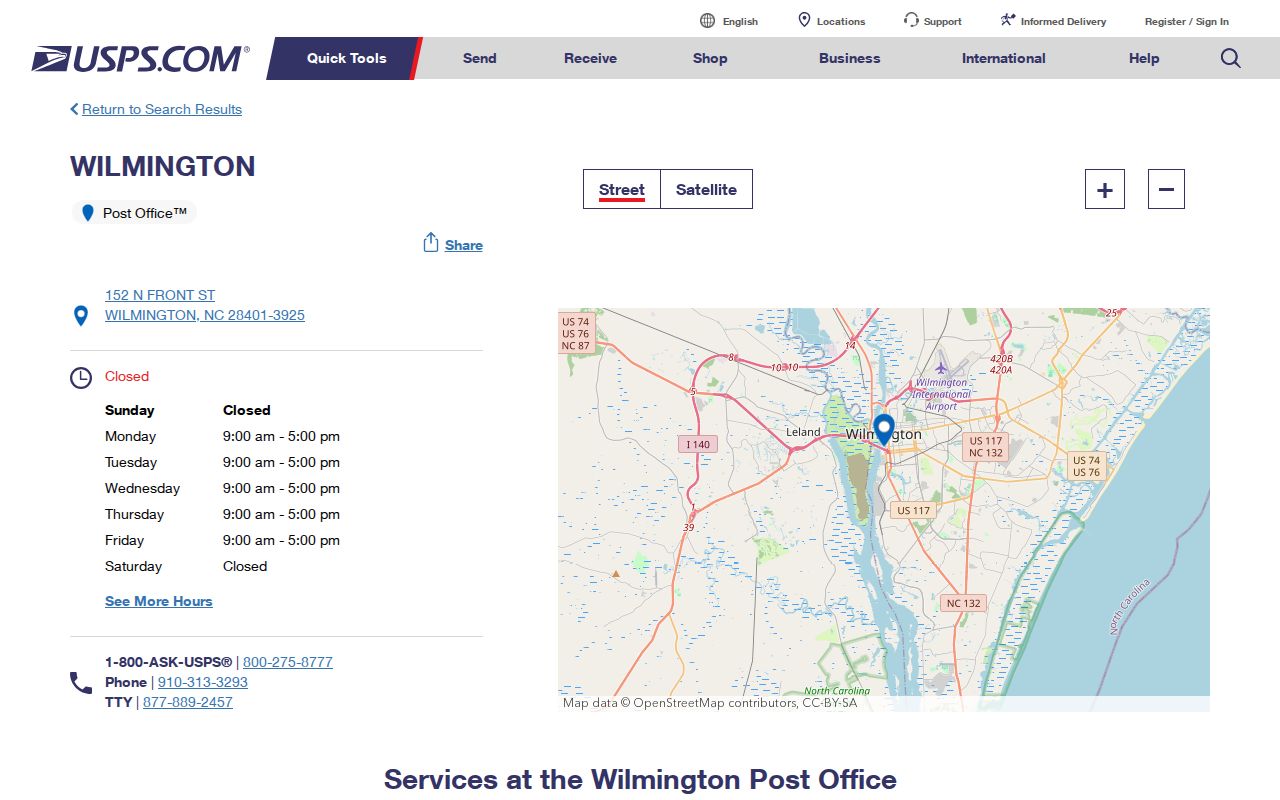The image size is (1280, 800).
Task: Click the phone handset icon
Action: (x=81, y=683)
